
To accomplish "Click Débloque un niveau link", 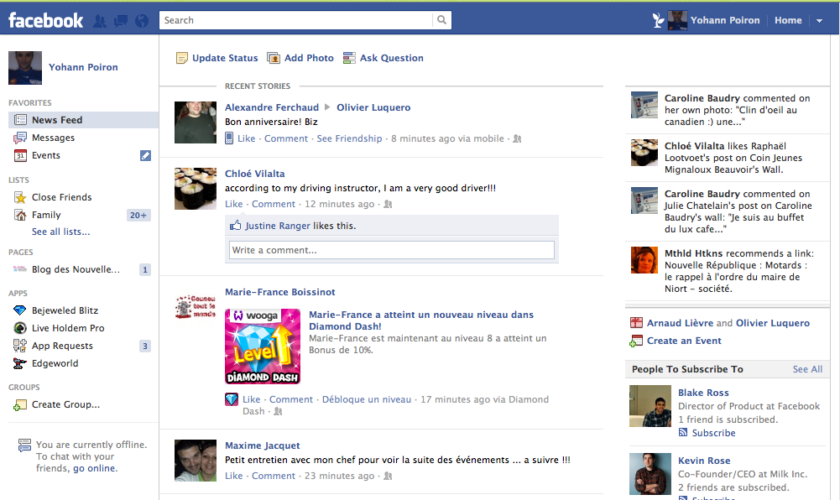I will (x=366, y=399).
